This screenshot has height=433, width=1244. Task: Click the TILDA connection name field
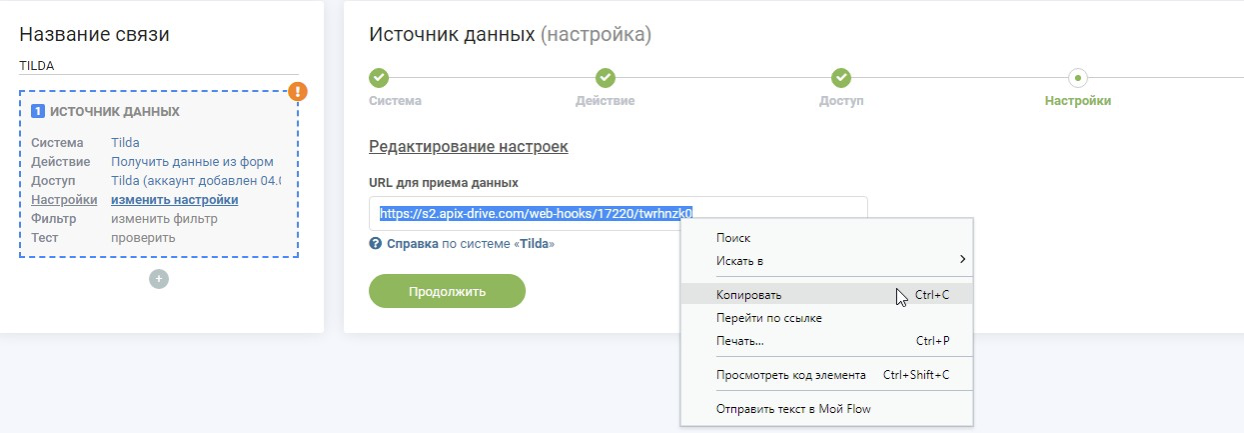click(158, 66)
